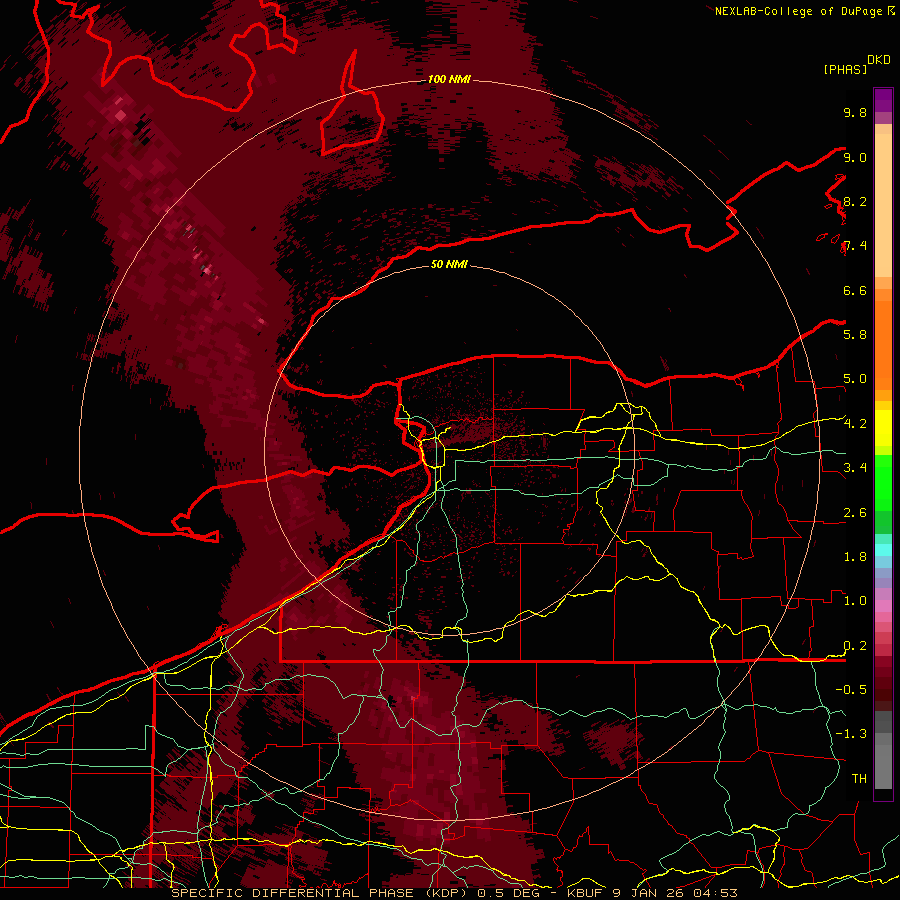900x900 pixels.
Task: Click the TH label on the color scale
Action: pos(859,779)
